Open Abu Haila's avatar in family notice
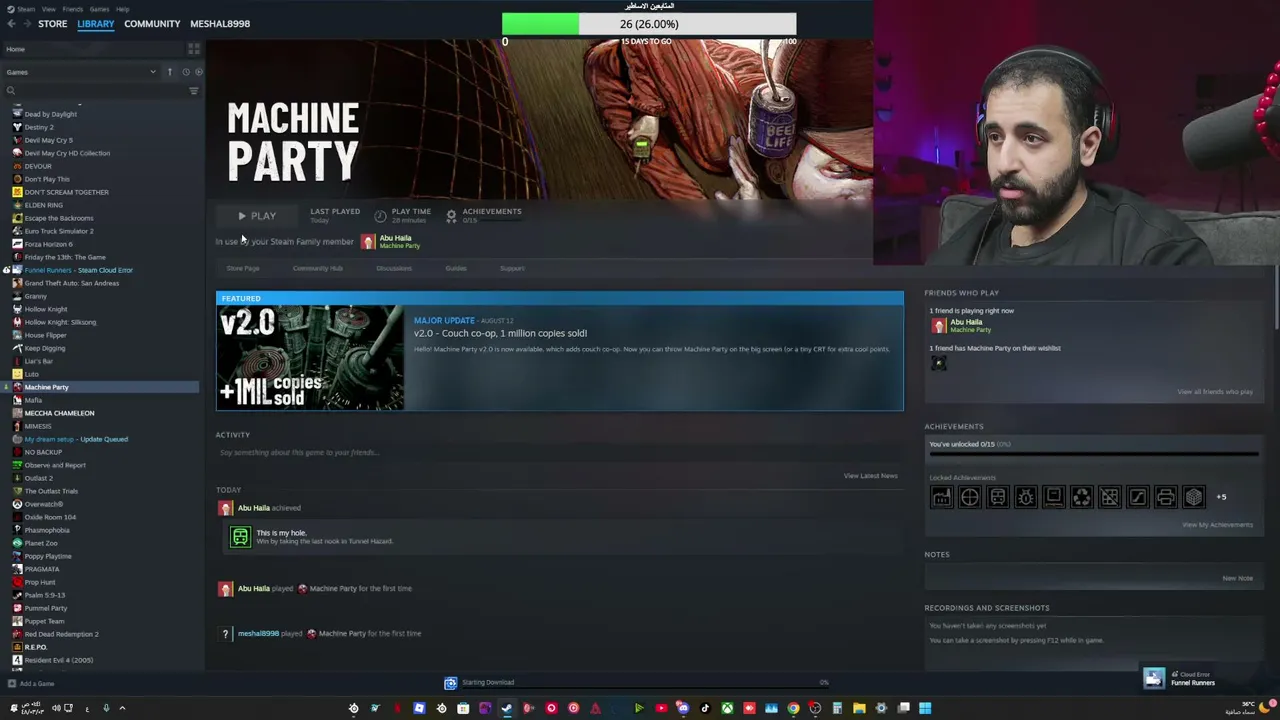The height and width of the screenshot is (720, 1280). 368,241
